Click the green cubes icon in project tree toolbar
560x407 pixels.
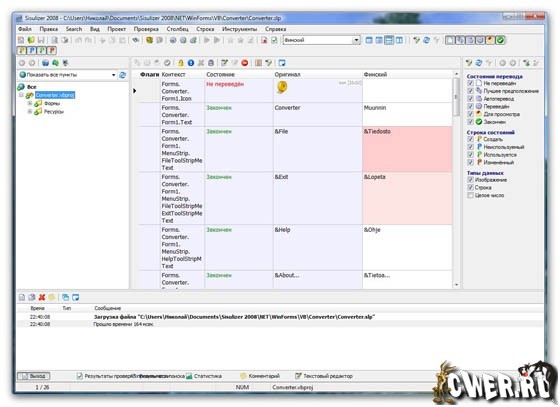(x=55, y=63)
